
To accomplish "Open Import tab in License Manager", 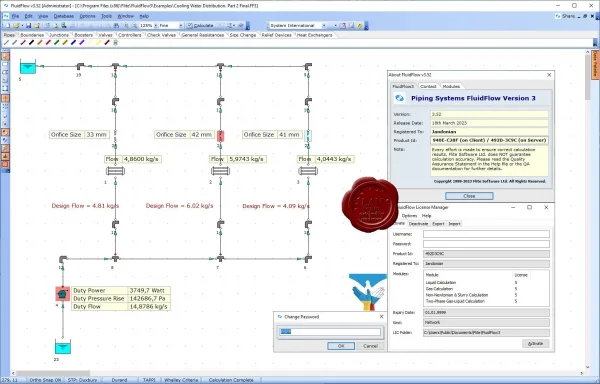I will pyautogui.click(x=455, y=224).
